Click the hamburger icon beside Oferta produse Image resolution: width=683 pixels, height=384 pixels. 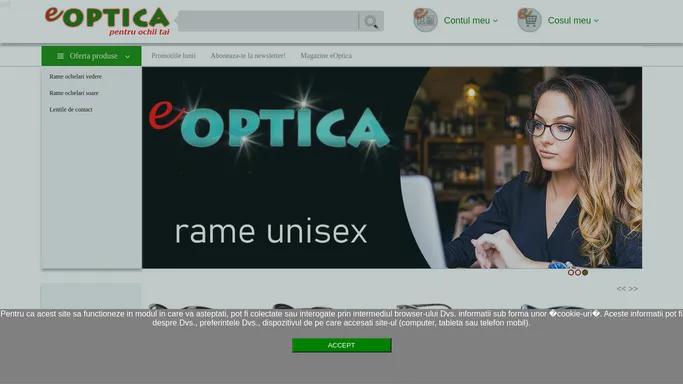[x=61, y=56]
